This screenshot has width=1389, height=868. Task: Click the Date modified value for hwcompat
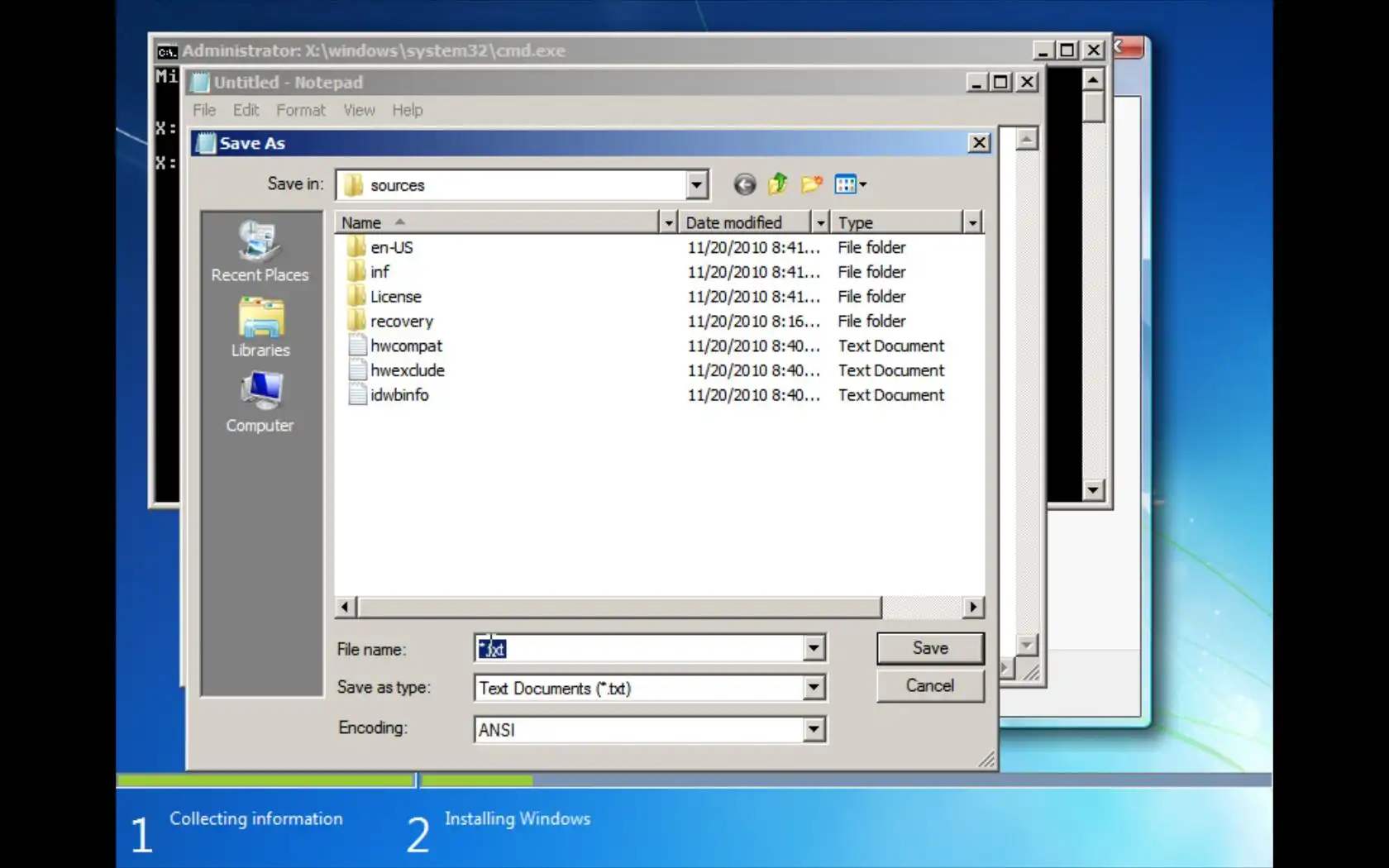754,346
